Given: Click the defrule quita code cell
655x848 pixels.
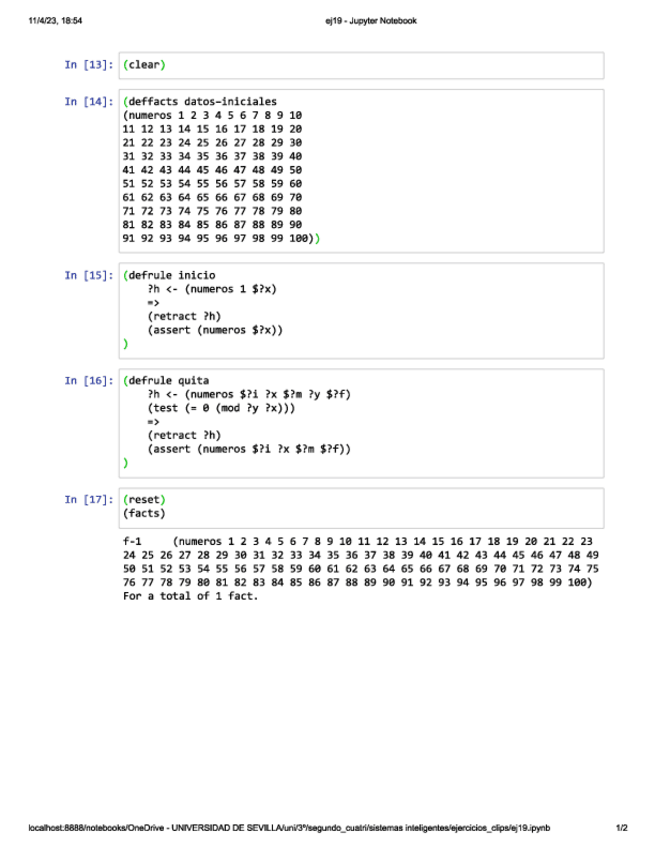Looking at the screenshot, I should (x=361, y=423).
